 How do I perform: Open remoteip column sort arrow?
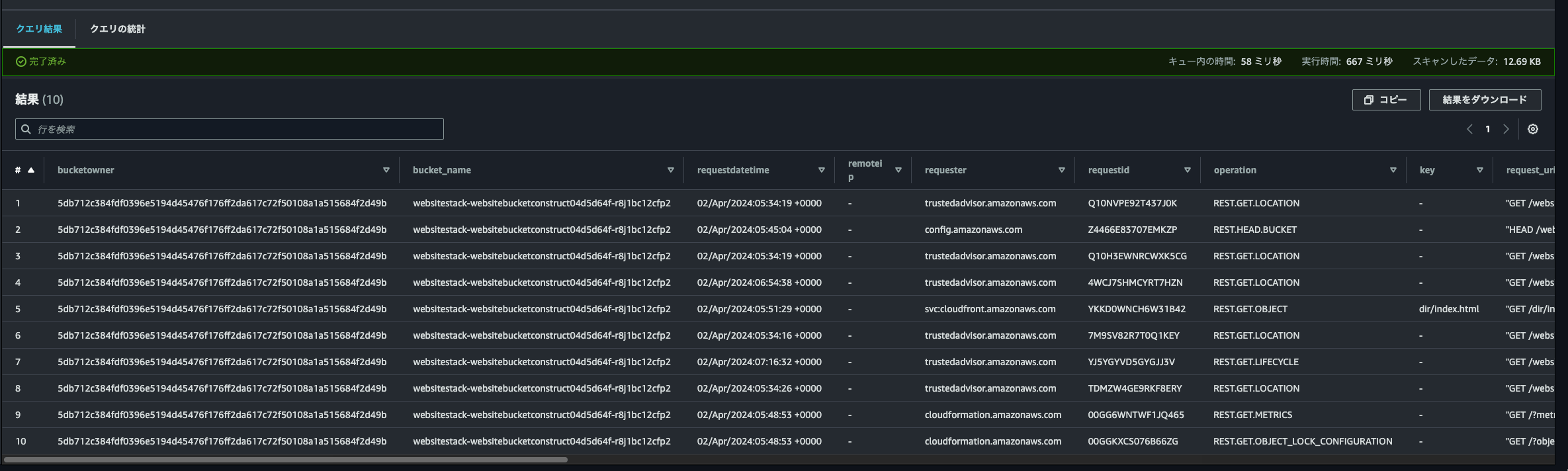898,170
